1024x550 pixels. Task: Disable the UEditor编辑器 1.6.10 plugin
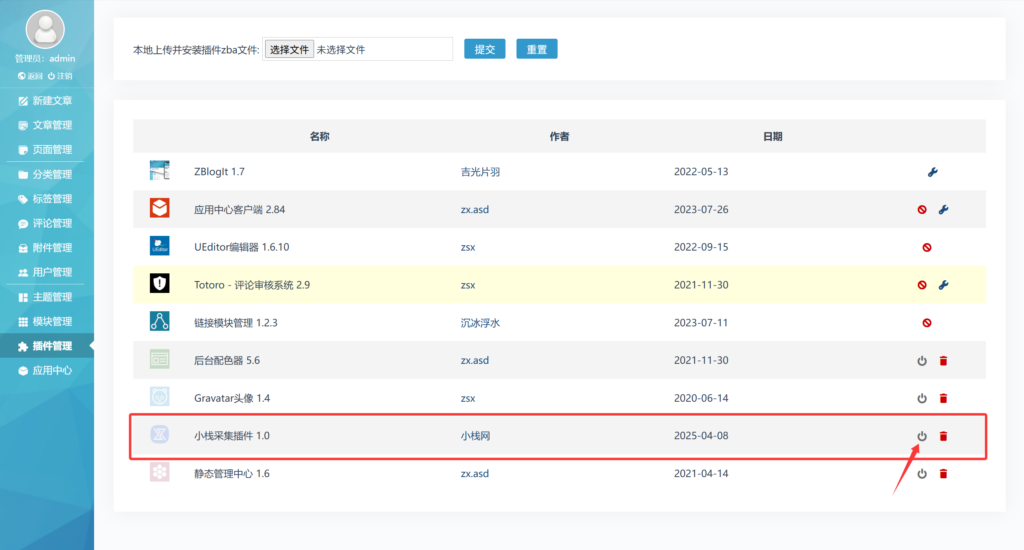pyautogui.click(x=927, y=248)
